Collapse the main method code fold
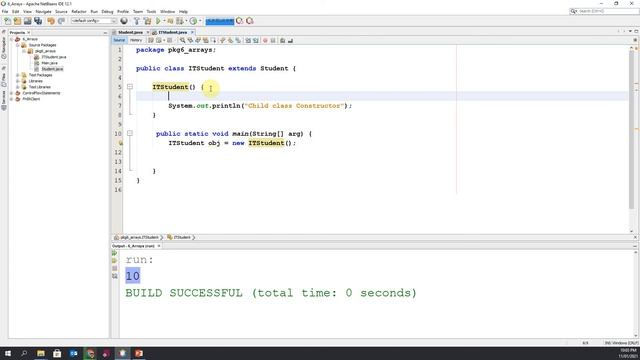This screenshot has width=640, height=360. coord(130,133)
